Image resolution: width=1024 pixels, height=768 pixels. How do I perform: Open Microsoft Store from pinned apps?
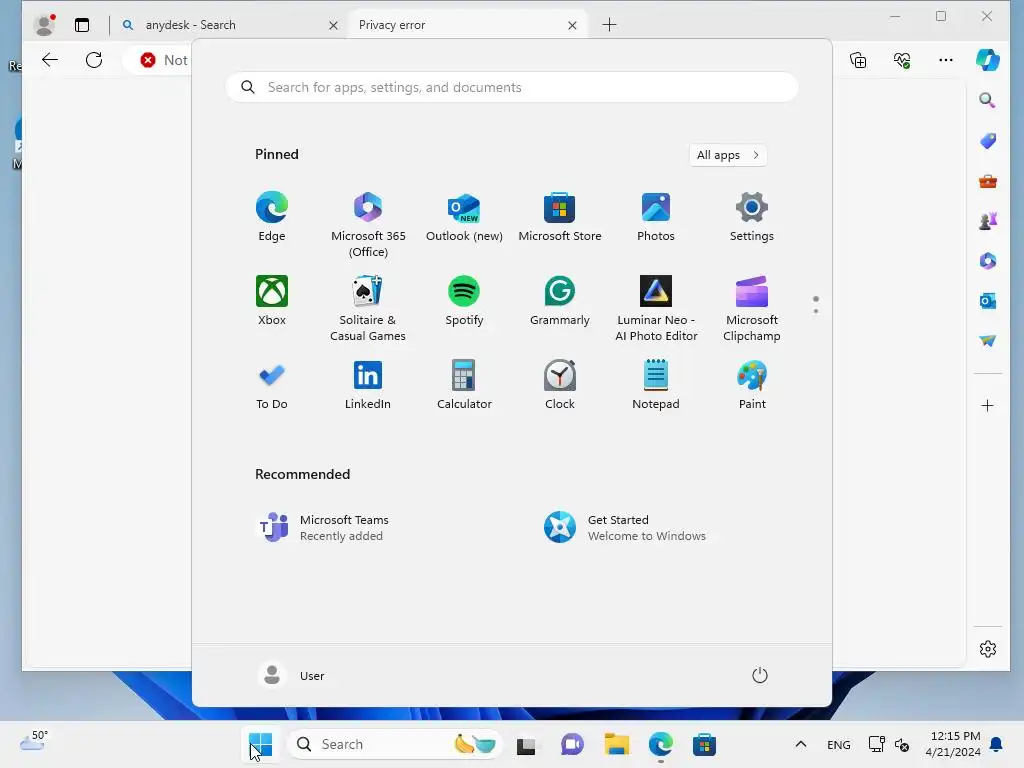pos(560,217)
